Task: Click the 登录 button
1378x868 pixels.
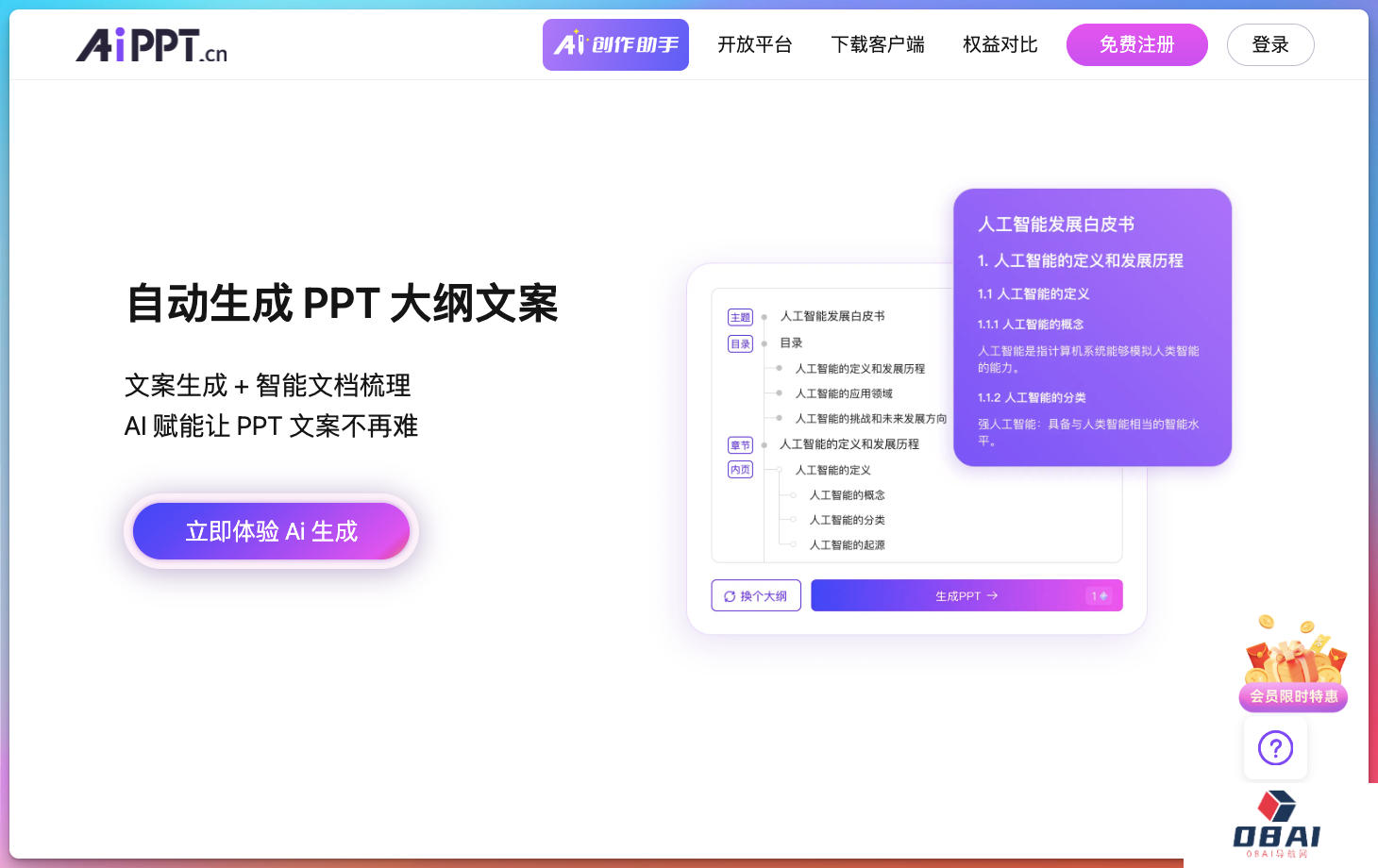Action: coord(1269,44)
